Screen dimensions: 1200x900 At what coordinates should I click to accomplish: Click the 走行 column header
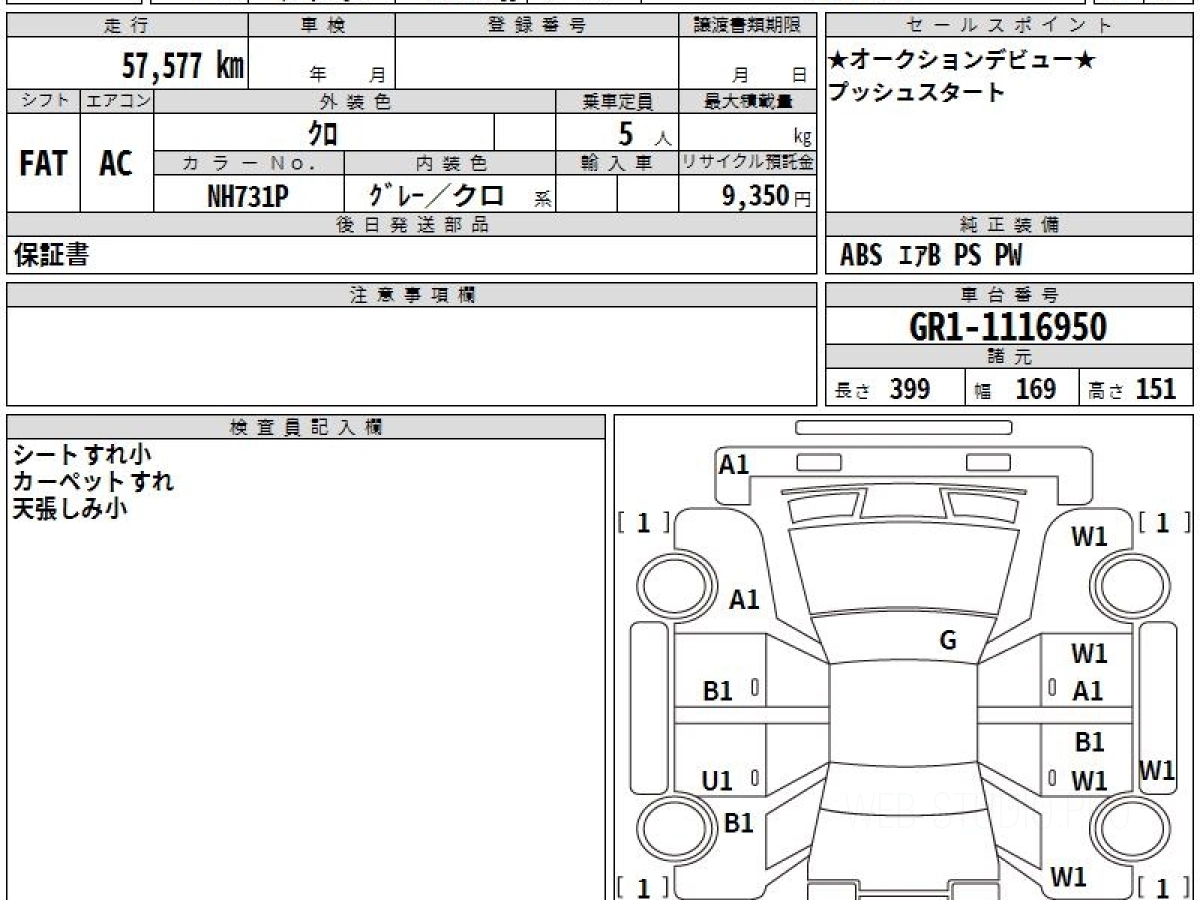tap(127, 26)
